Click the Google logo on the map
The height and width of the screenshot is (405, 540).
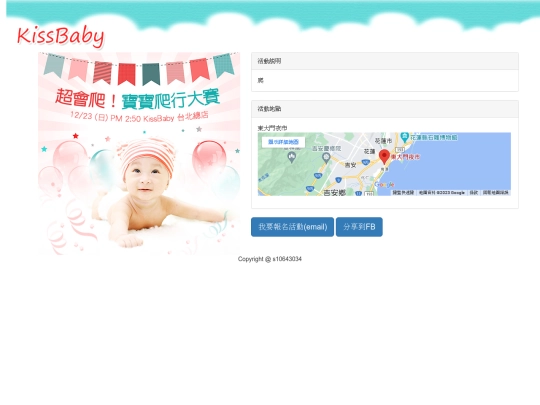(384, 185)
